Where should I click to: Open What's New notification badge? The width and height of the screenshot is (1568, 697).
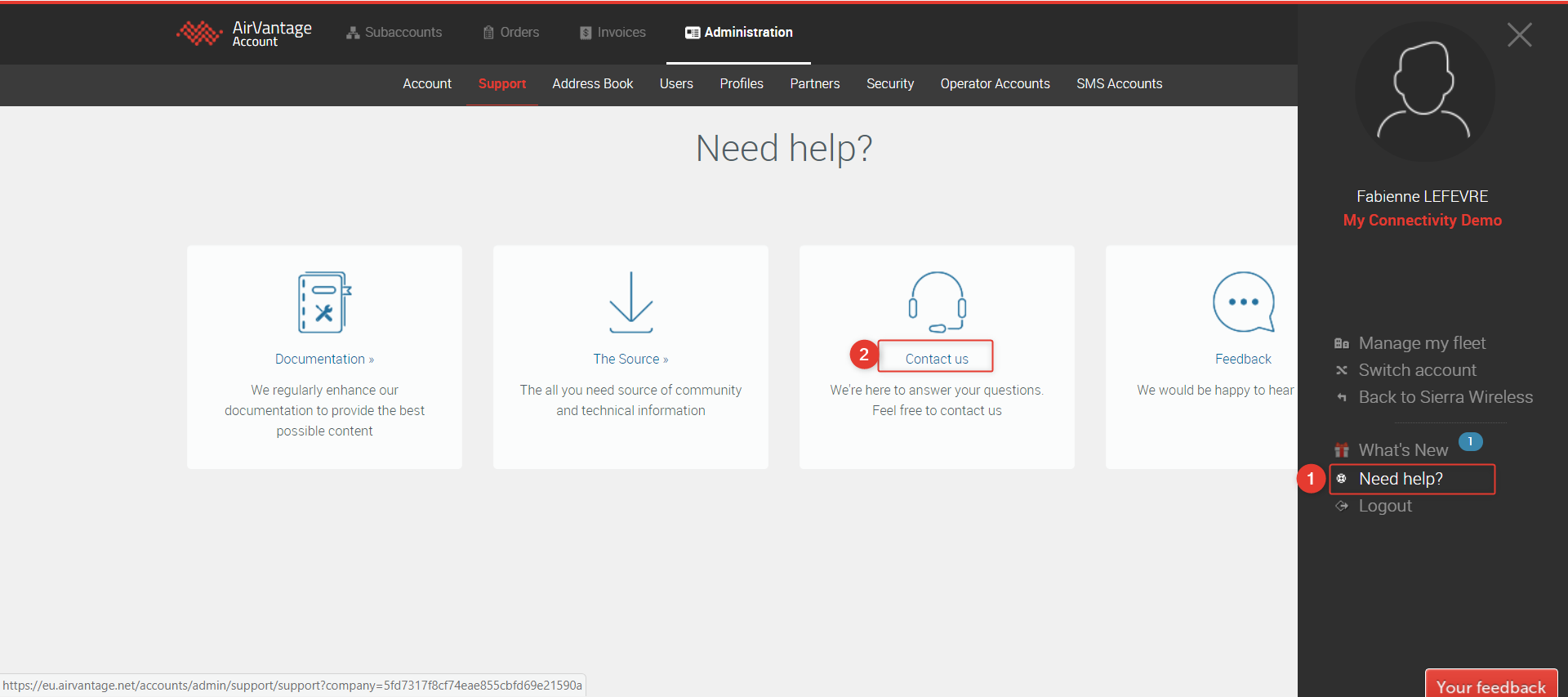pos(1470,442)
